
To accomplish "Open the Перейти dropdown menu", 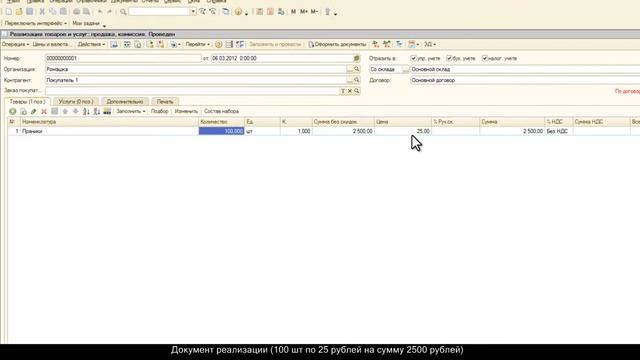I will [x=198, y=44].
